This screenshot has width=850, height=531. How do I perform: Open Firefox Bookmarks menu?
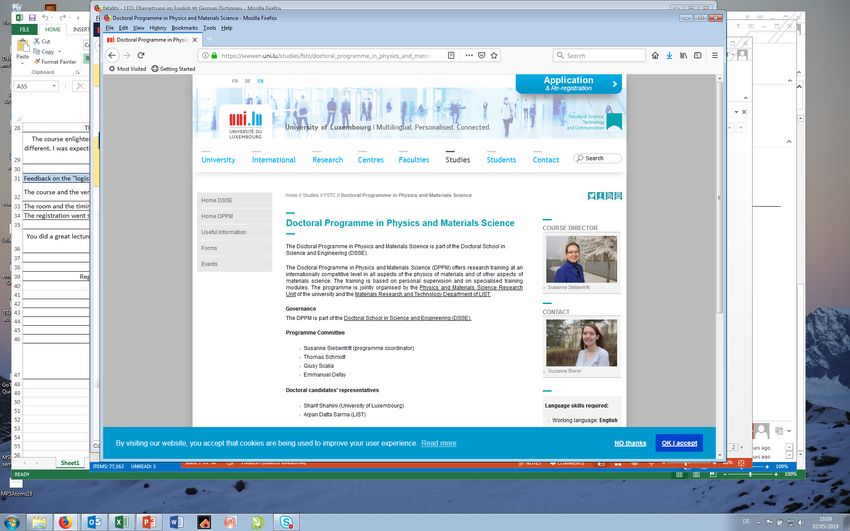click(184, 28)
